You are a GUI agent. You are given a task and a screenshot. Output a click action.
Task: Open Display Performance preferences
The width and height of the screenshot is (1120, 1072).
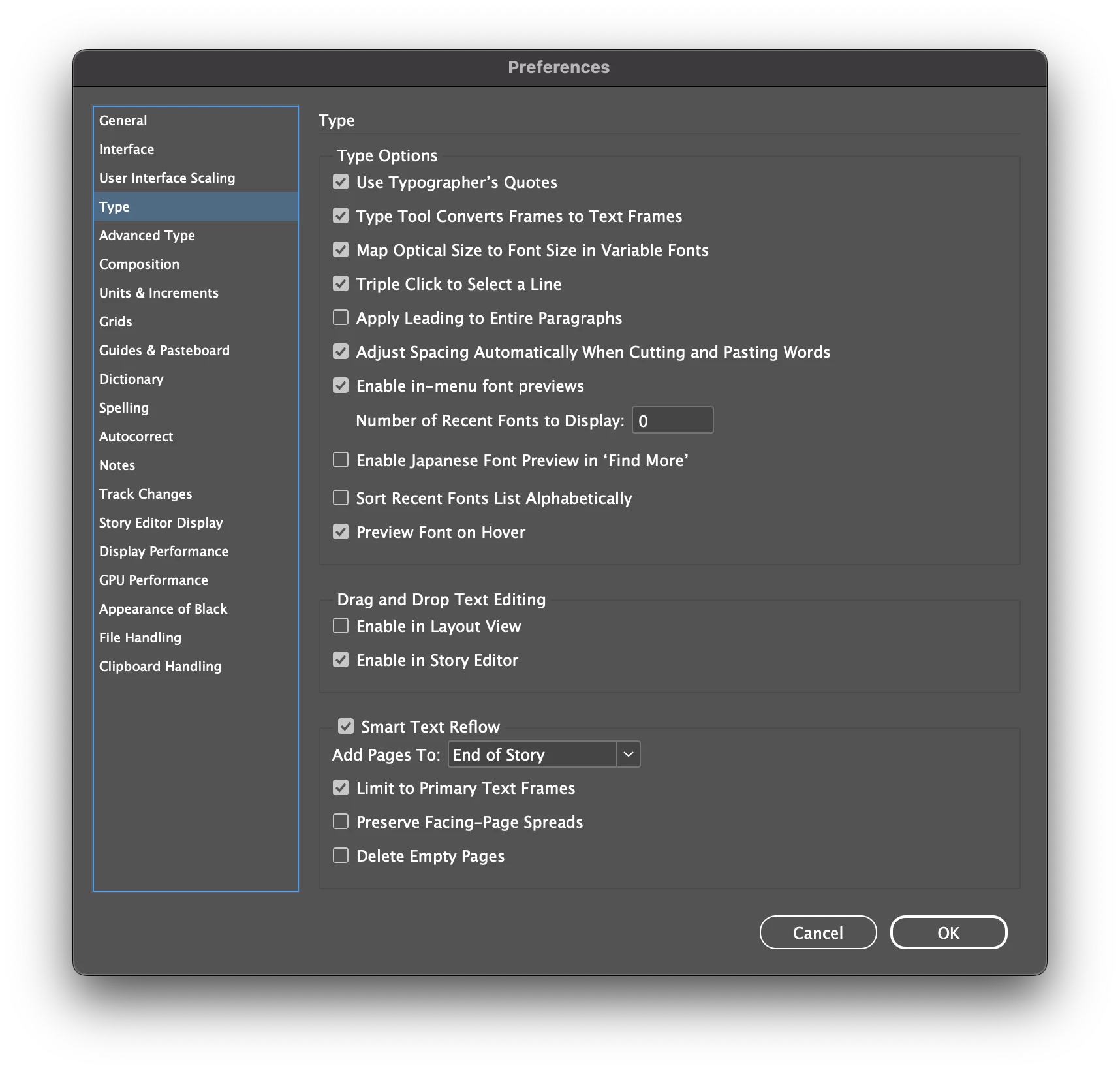coord(196,552)
